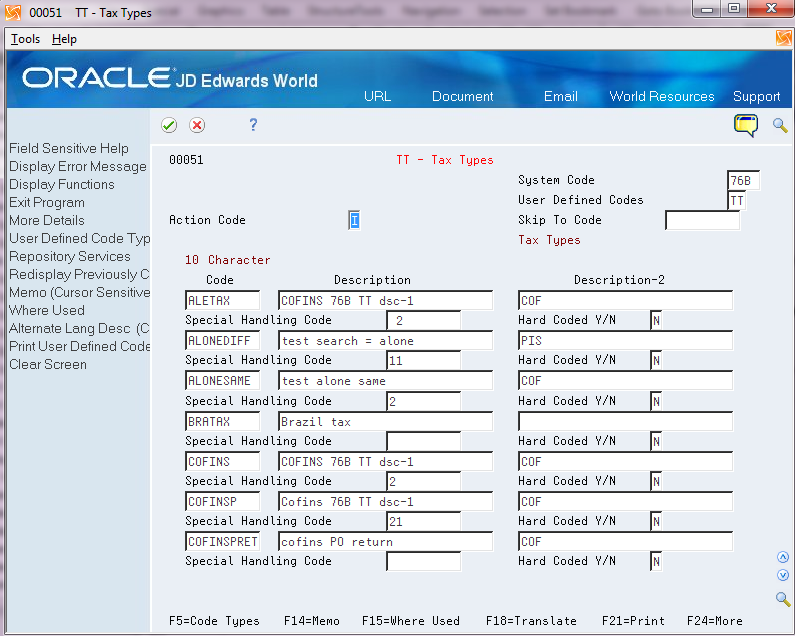The image size is (795, 636).
Task: Click More Details in sidebar
Action: [47, 220]
